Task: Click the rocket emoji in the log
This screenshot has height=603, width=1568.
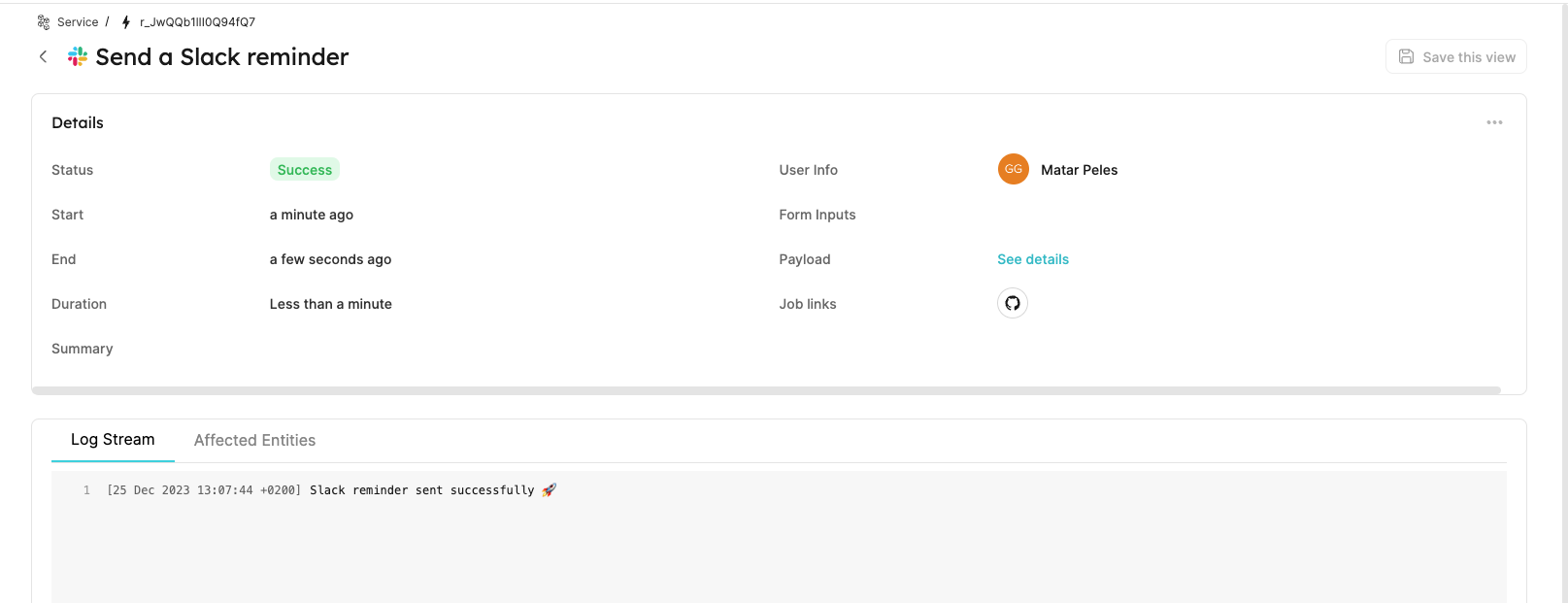Action: point(550,490)
